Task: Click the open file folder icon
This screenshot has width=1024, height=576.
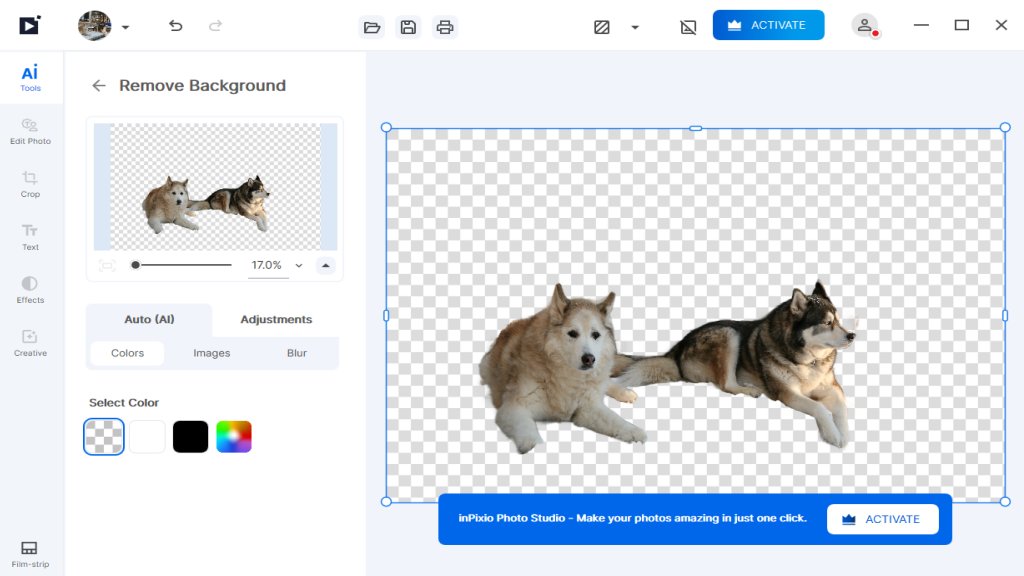Action: (372, 27)
